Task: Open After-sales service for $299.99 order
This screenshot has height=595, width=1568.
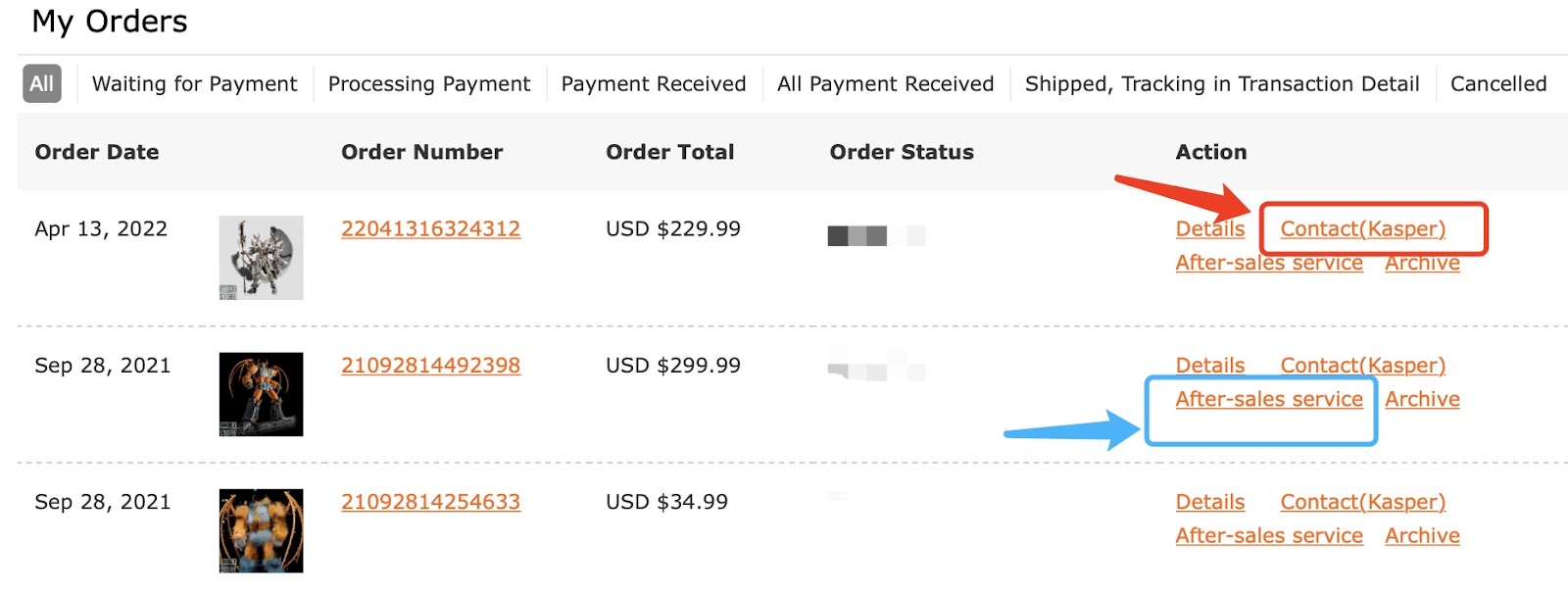Action: tap(1268, 400)
